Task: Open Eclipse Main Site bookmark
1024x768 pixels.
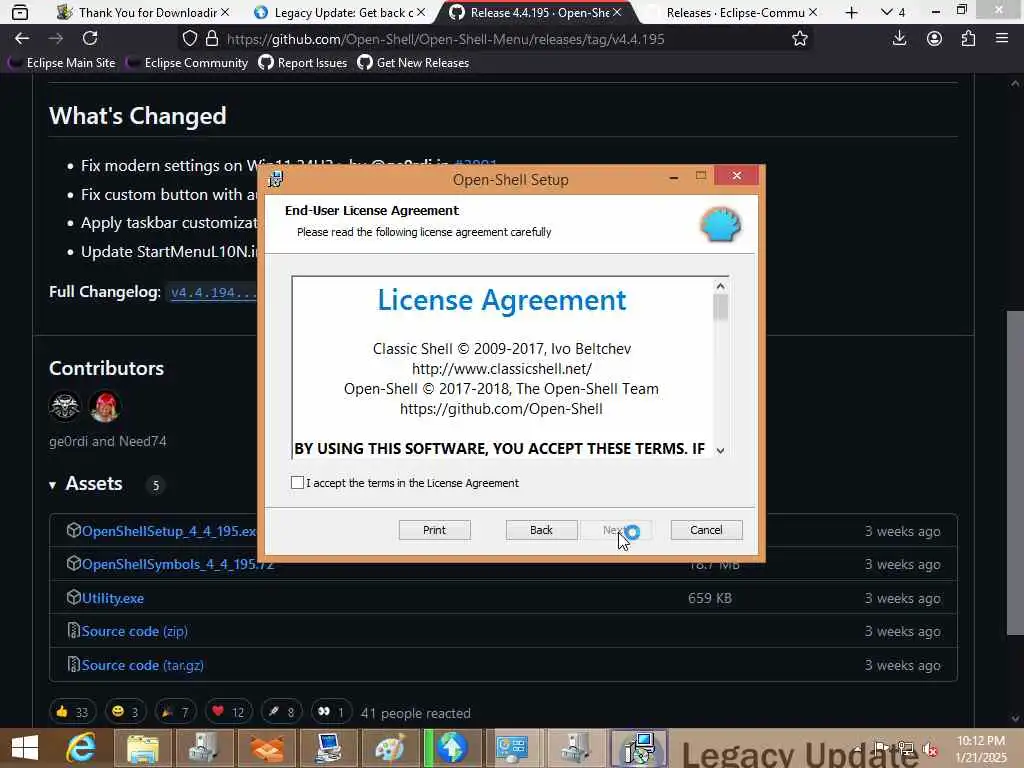Action: (x=62, y=63)
